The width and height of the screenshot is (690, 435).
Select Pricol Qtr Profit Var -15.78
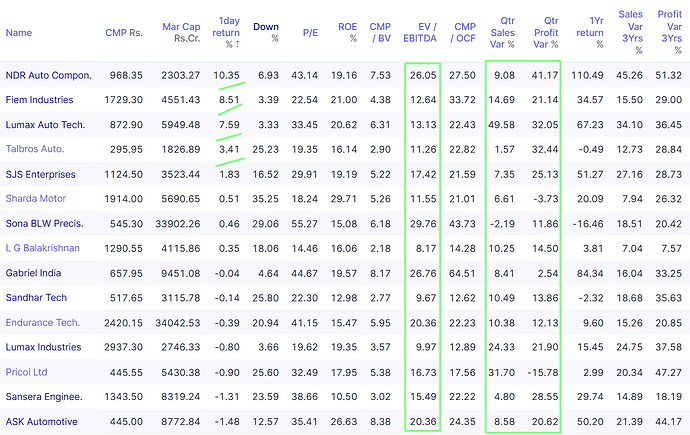543,372
